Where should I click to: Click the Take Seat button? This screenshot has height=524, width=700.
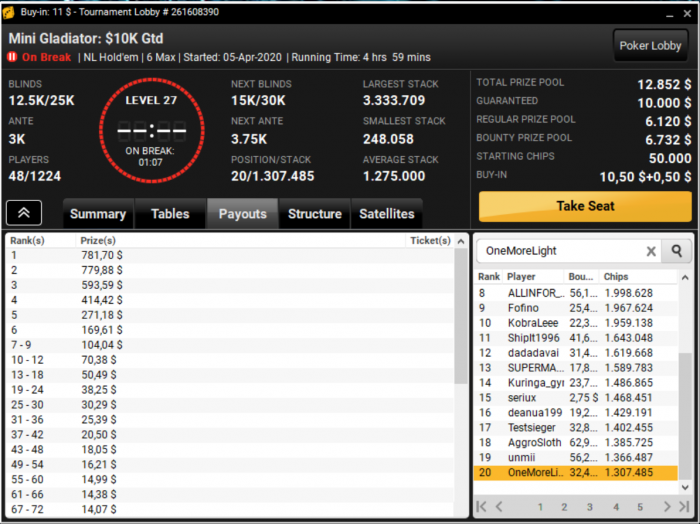585,206
